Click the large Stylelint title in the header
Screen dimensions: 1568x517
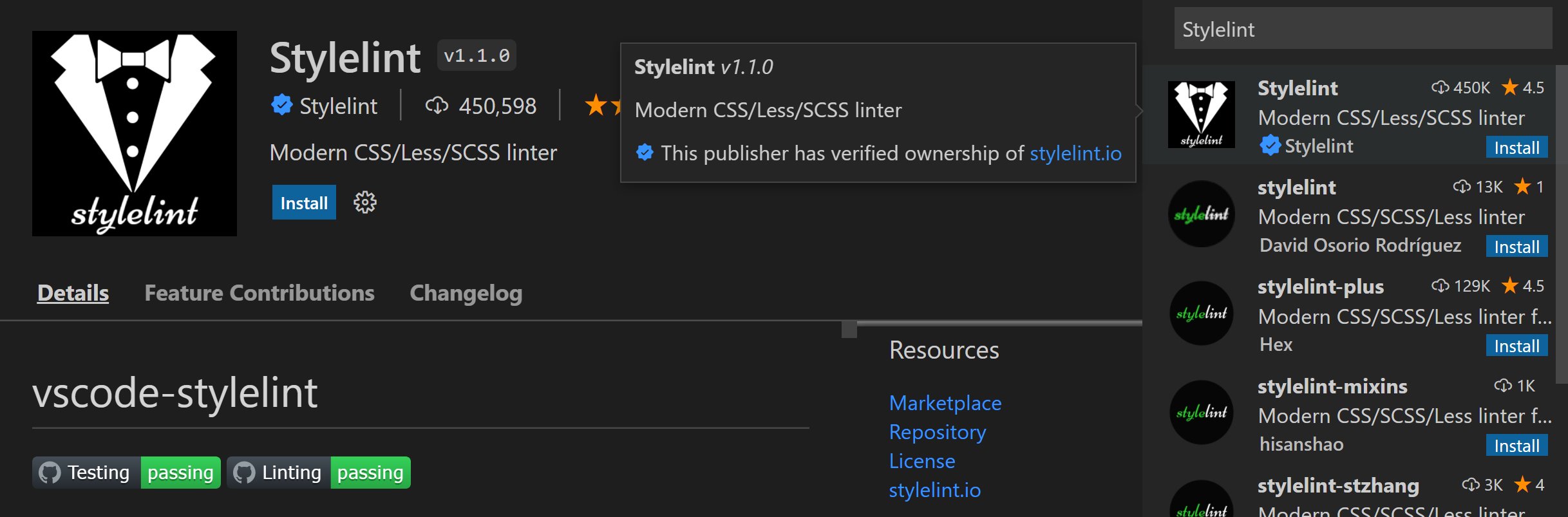click(345, 58)
